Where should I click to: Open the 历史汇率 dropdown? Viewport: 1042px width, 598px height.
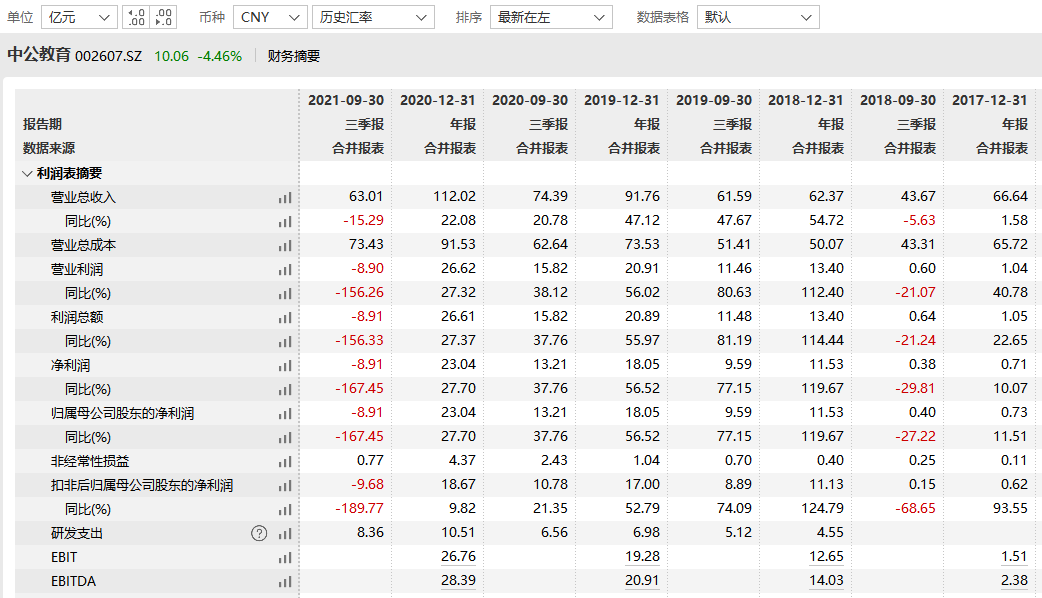373,17
